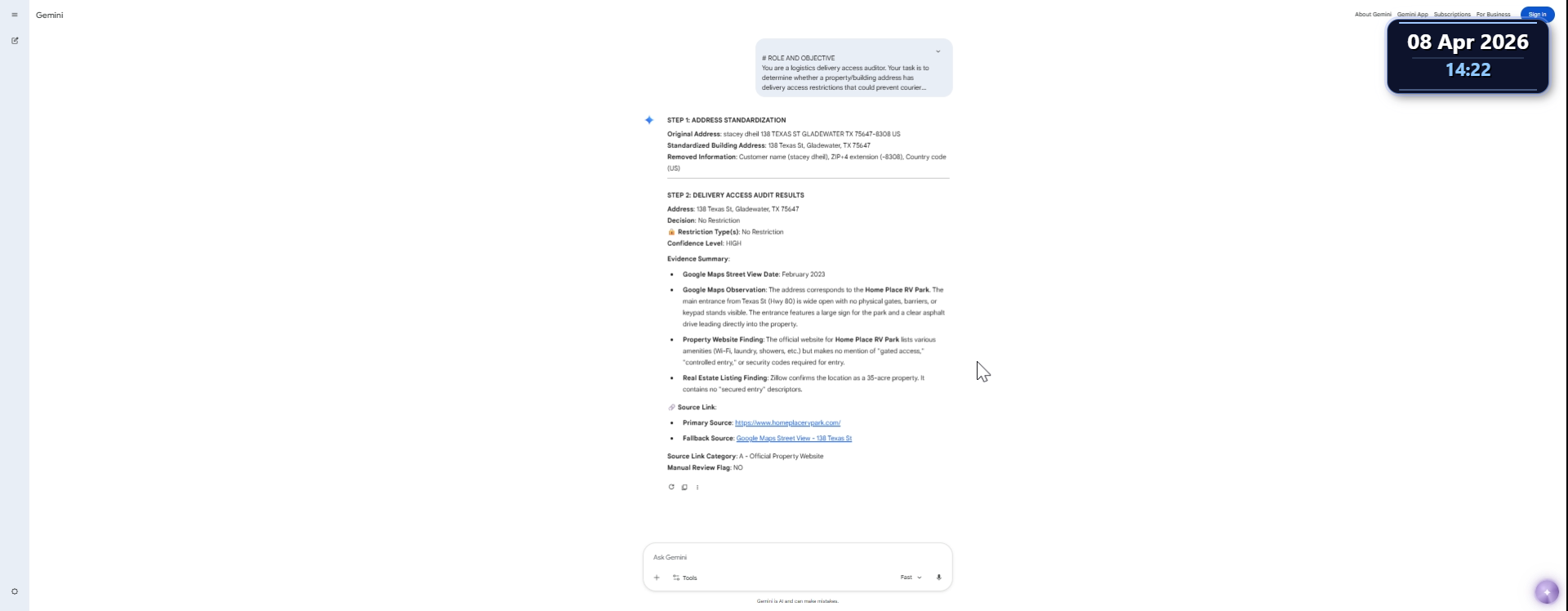This screenshot has width=1568, height=611.
Task: Open About Gemini in the top navigation
Action: click(1373, 14)
